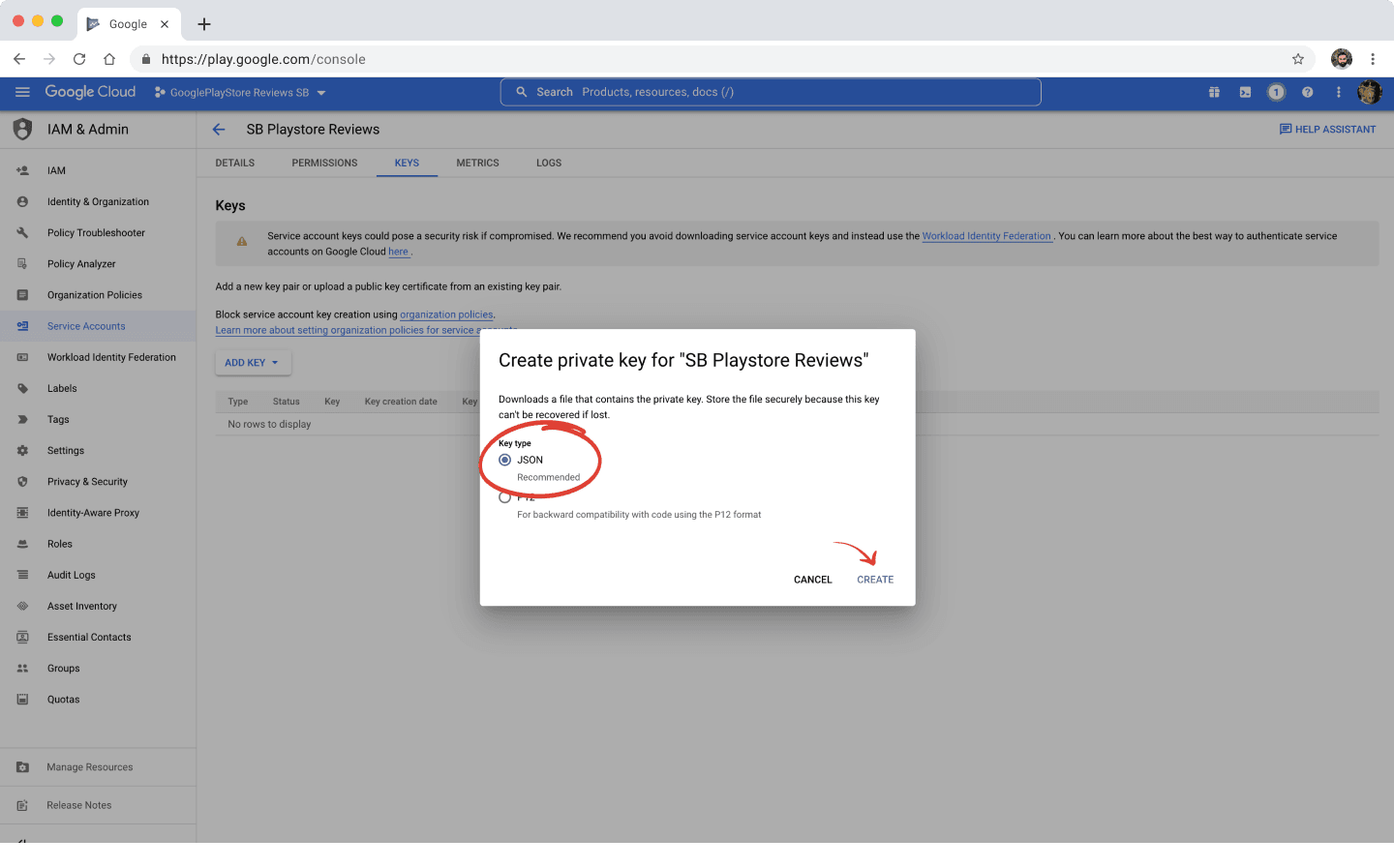
Task: Open a new browser tab
Action: [x=204, y=24]
